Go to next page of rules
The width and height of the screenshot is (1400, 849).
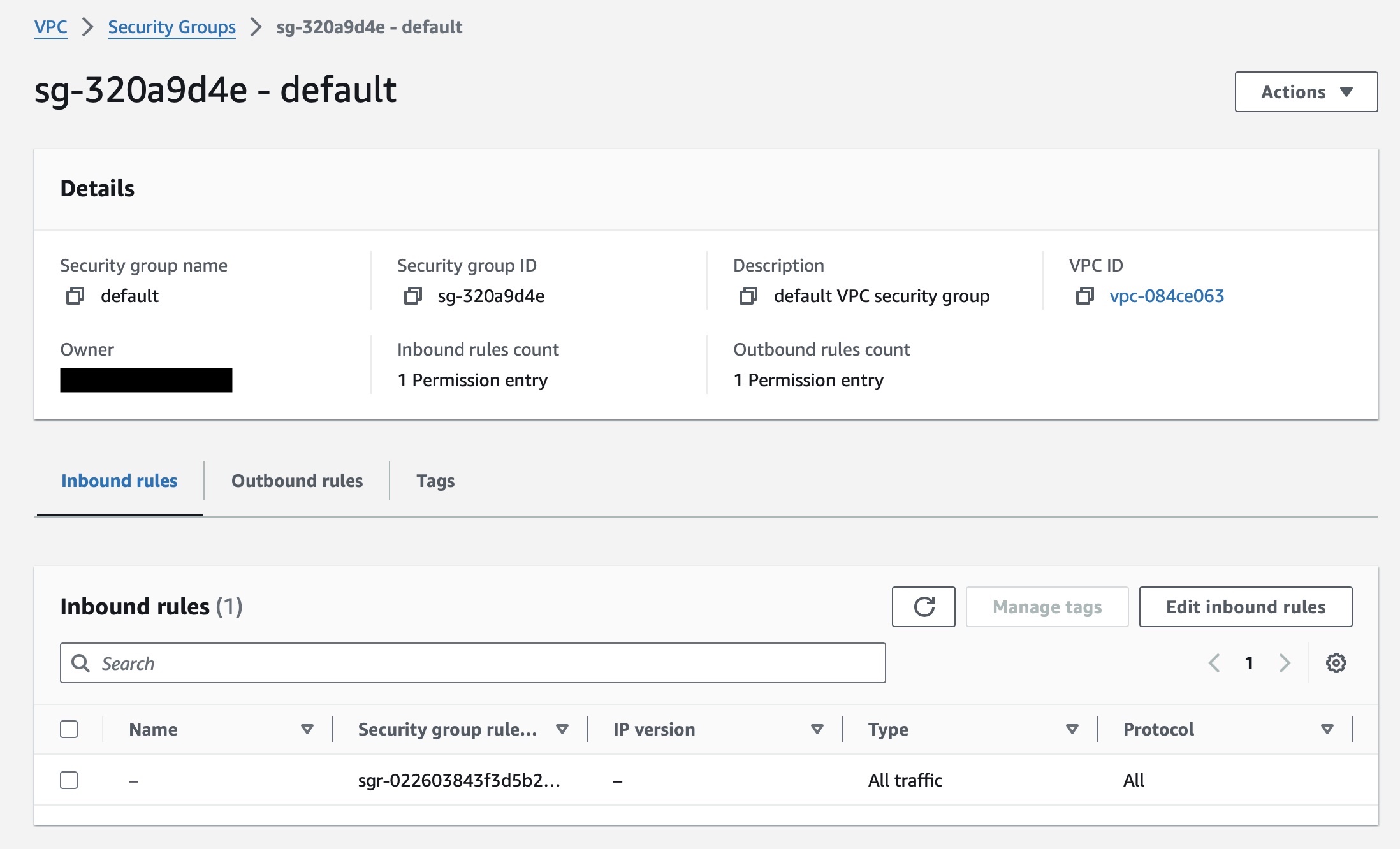point(1285,663)
